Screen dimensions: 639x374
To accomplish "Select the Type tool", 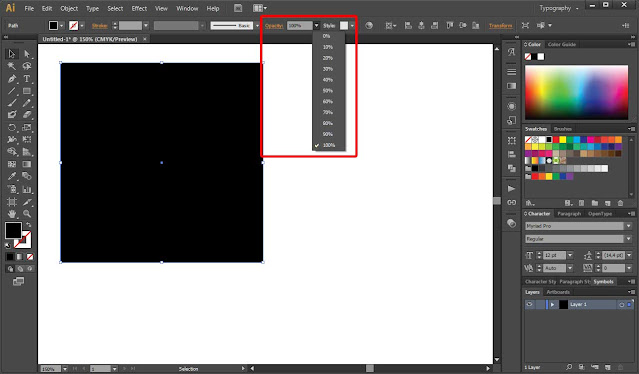I will [27, 79].
